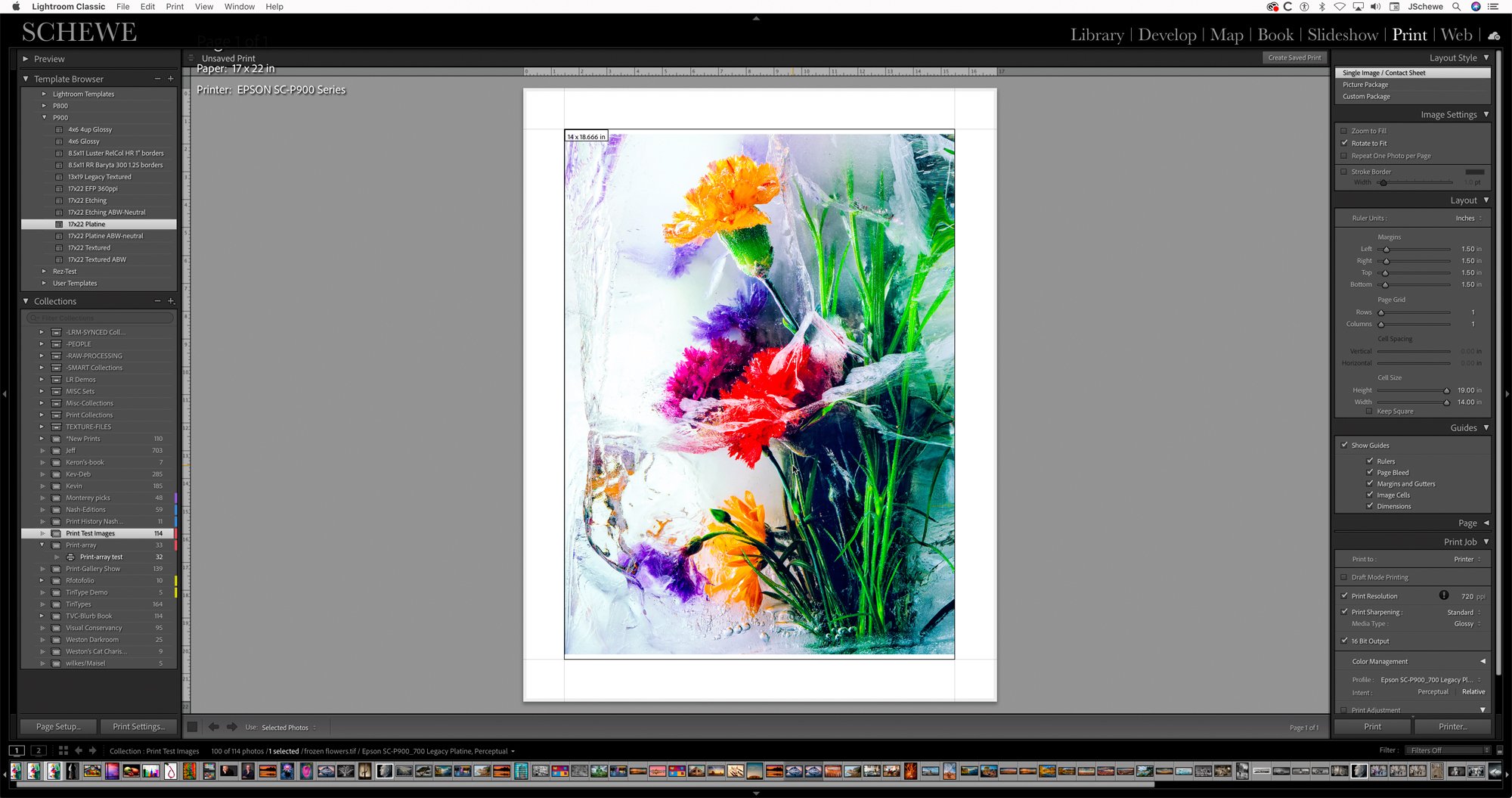This screenshot has width=1512, height=798.
Task: Add new template with plus icon
Action: point(171,79)
